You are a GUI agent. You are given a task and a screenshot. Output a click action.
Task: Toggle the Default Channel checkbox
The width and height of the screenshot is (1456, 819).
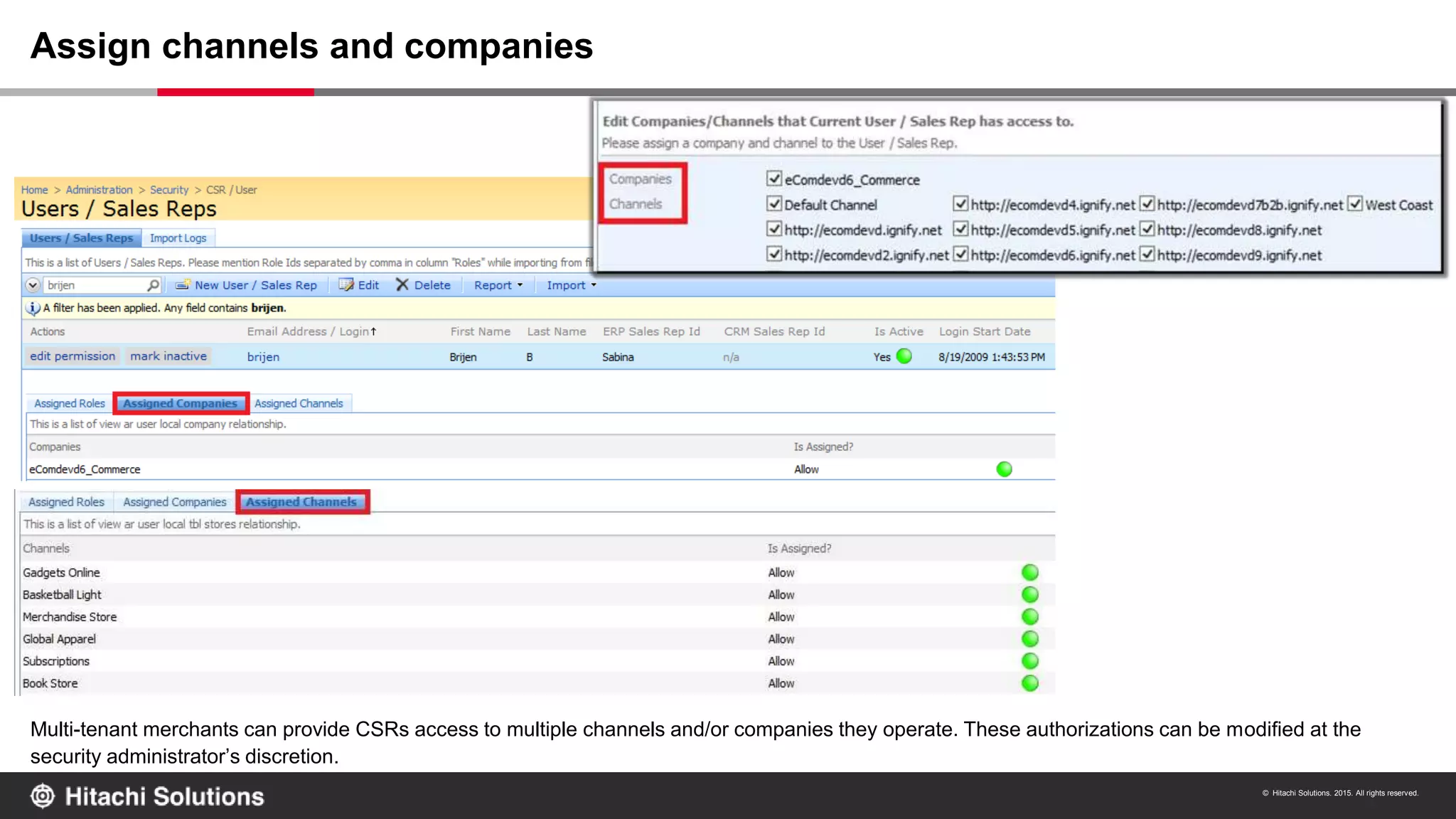point(774,204)
